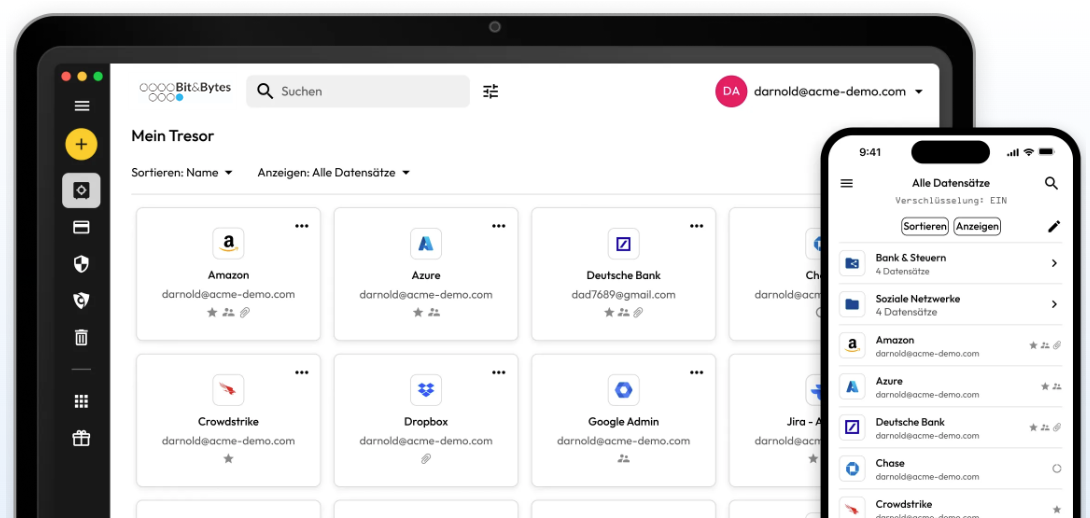Screen dimensions: 1090x518
Task: Open the payment cards icon in sidebar
Action: [81, 227]
